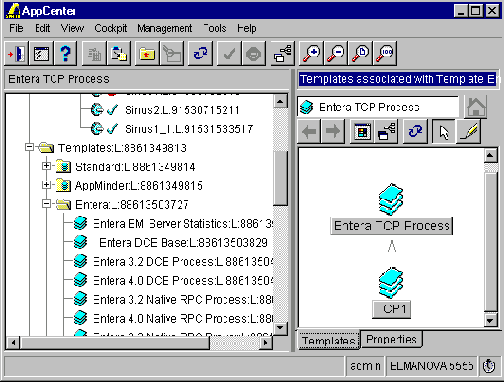Click the CP1 template node icon
Viewport: 504px width, 382px height.
pos(391,282)
